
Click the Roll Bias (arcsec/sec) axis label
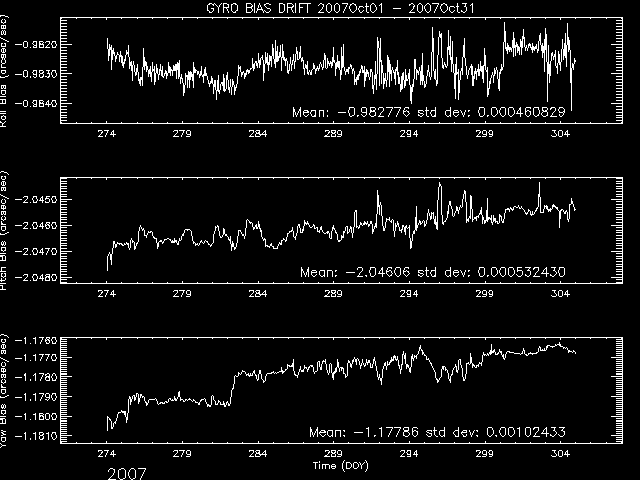(4, 70)
